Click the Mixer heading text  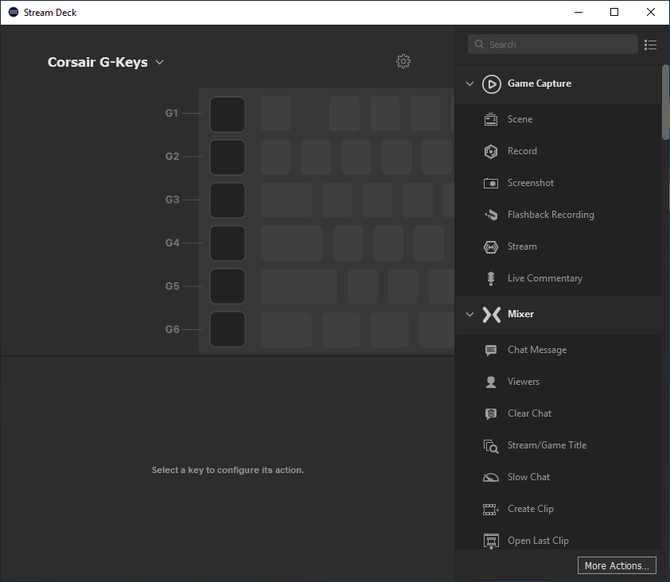[520, 314]
